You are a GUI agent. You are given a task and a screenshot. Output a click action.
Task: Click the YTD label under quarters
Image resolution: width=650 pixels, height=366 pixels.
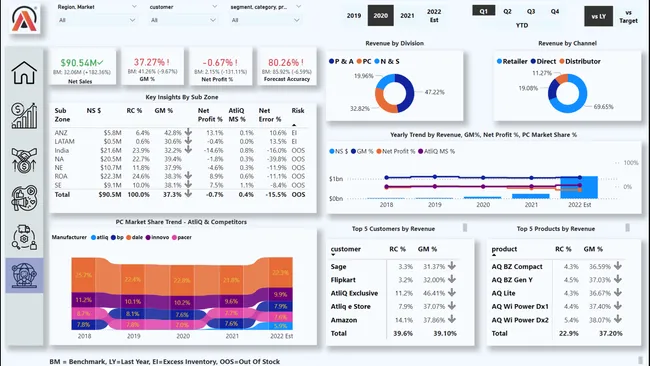[522, 25]
